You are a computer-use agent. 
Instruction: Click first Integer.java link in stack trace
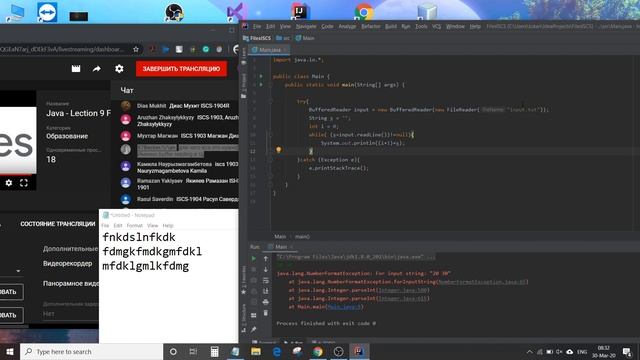point(402,290)
